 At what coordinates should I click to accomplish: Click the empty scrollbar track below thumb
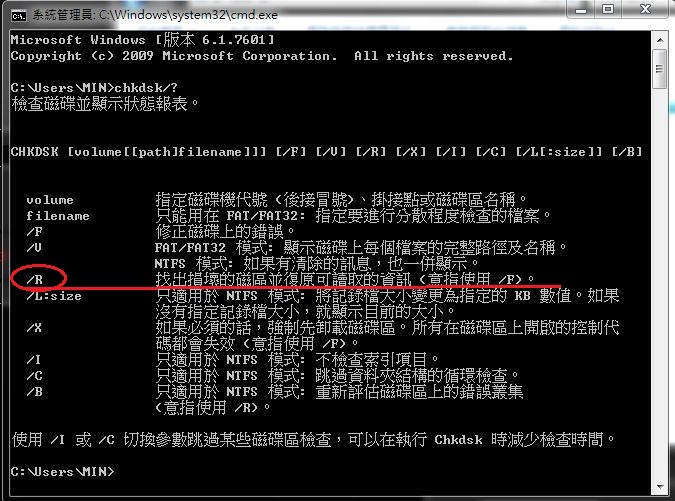pos(660,284)
